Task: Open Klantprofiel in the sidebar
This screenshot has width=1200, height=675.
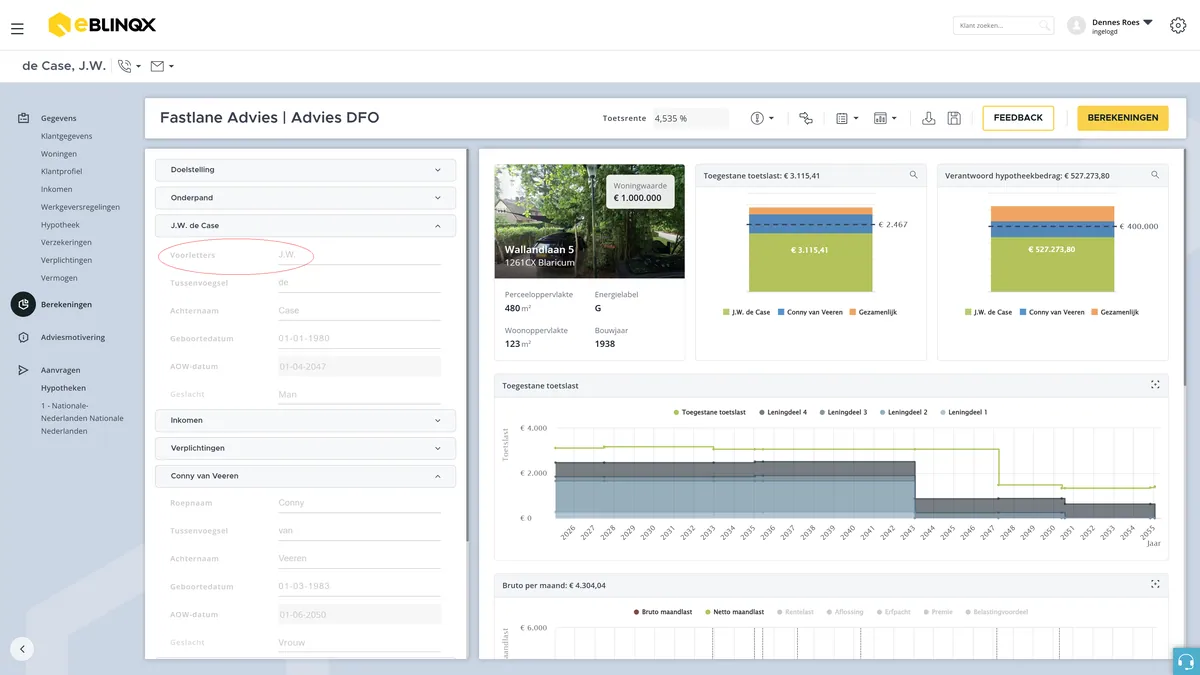Action: point(61,172)
